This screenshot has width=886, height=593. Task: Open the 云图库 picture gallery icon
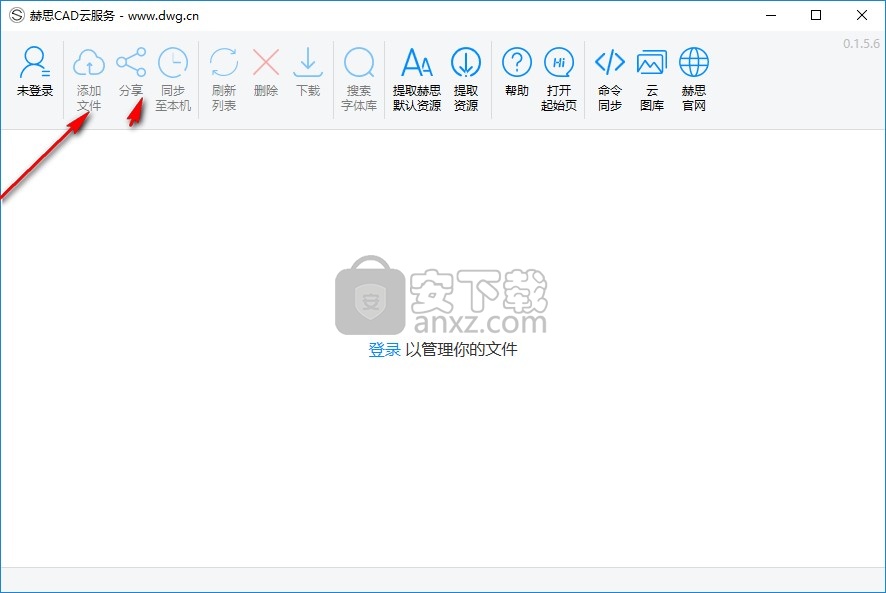(652, 62)
